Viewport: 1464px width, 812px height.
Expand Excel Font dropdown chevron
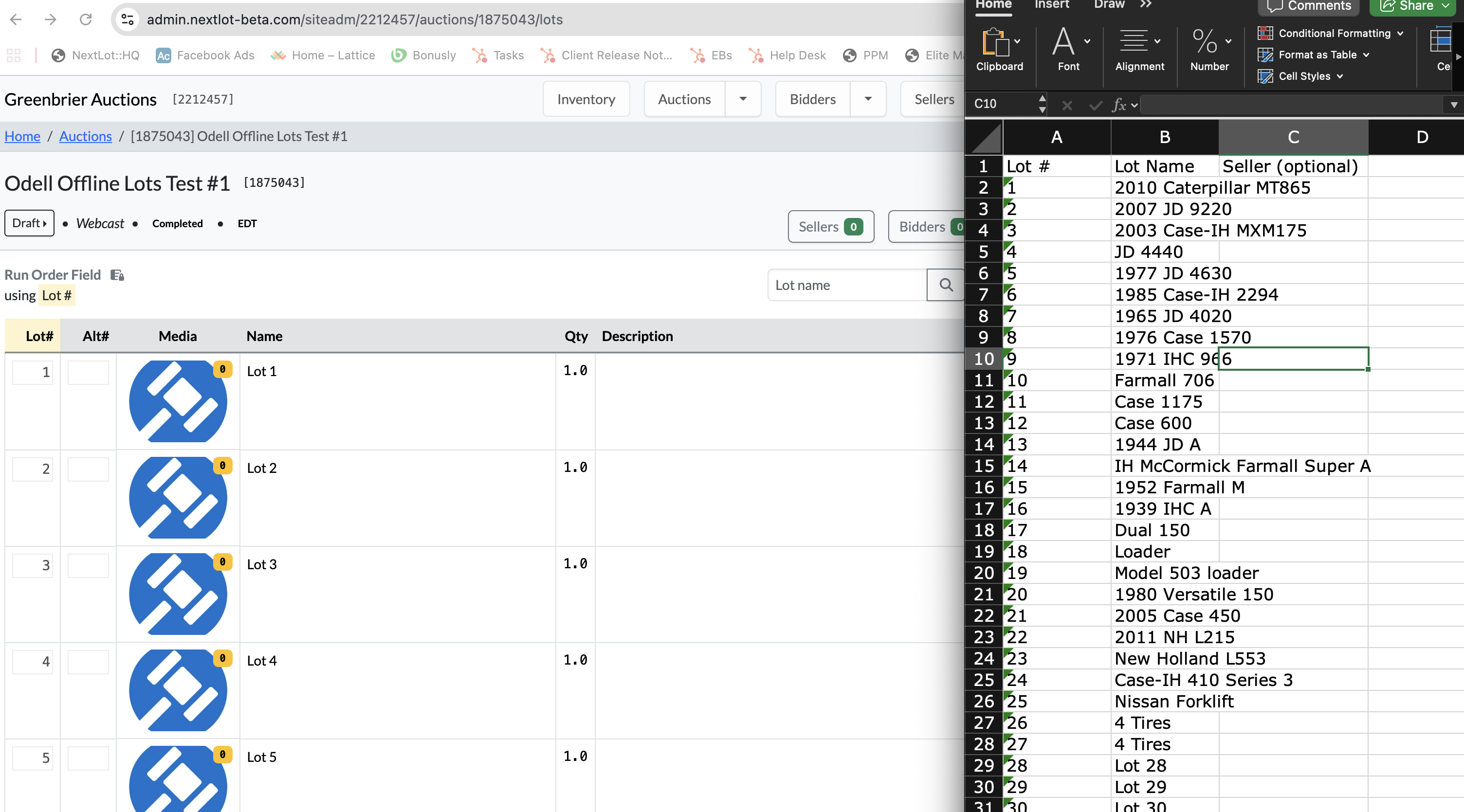1087,41
